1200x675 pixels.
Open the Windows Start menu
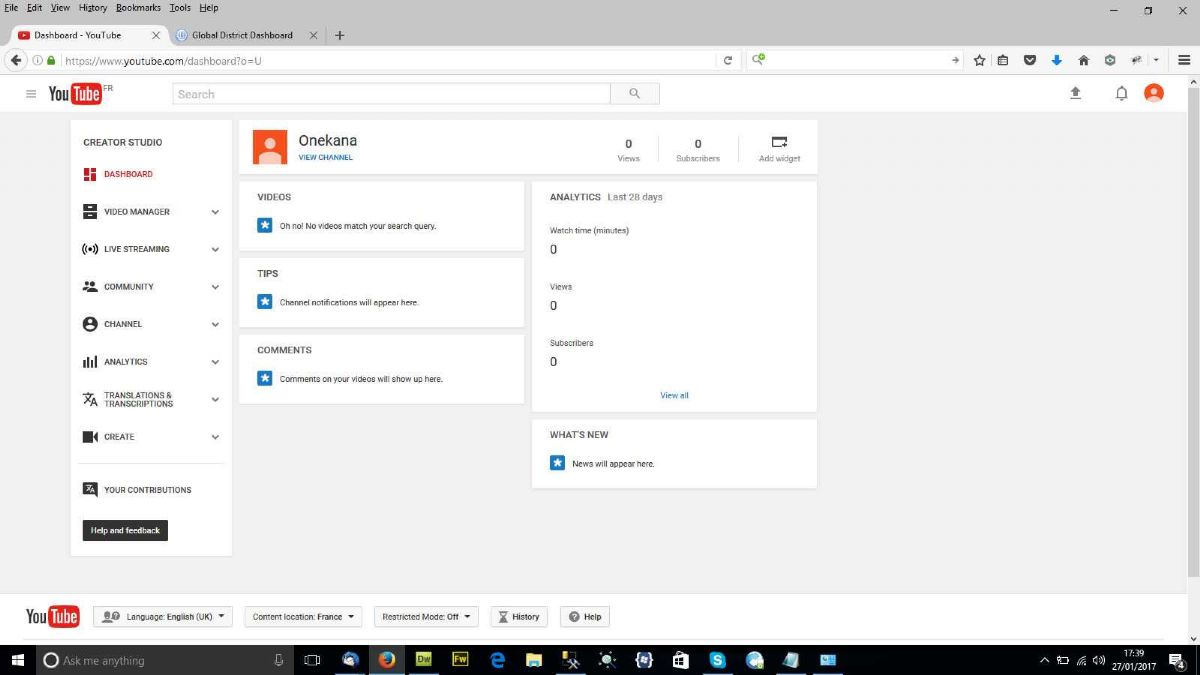(x=17, y=660)
